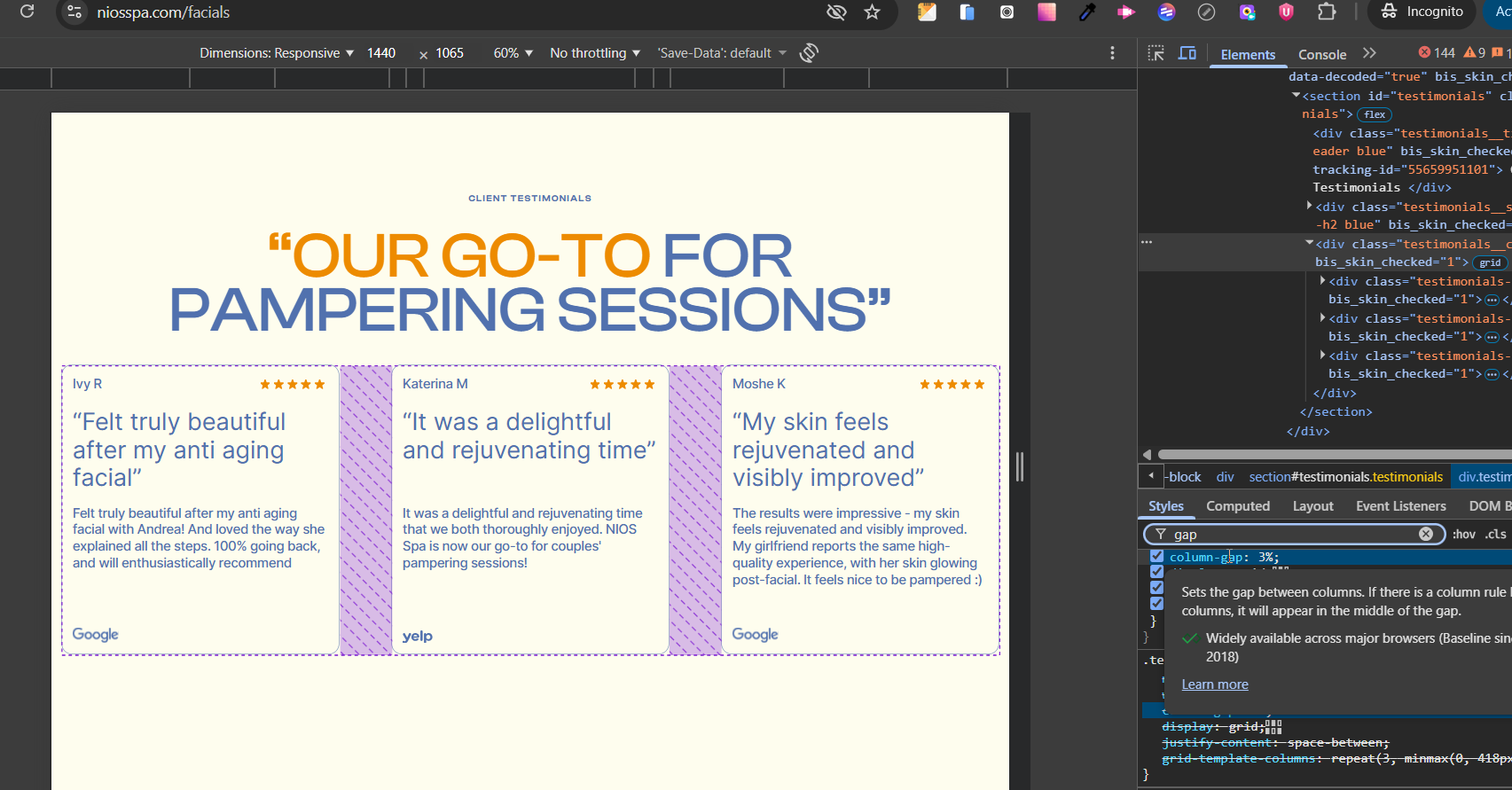Click the Learn more link in tooltip
Viewport: 1512px width, 790px height.
[x=1214, y=684]
